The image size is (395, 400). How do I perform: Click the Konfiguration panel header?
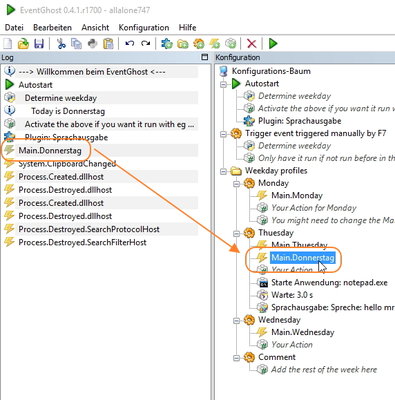coord(304,57)
